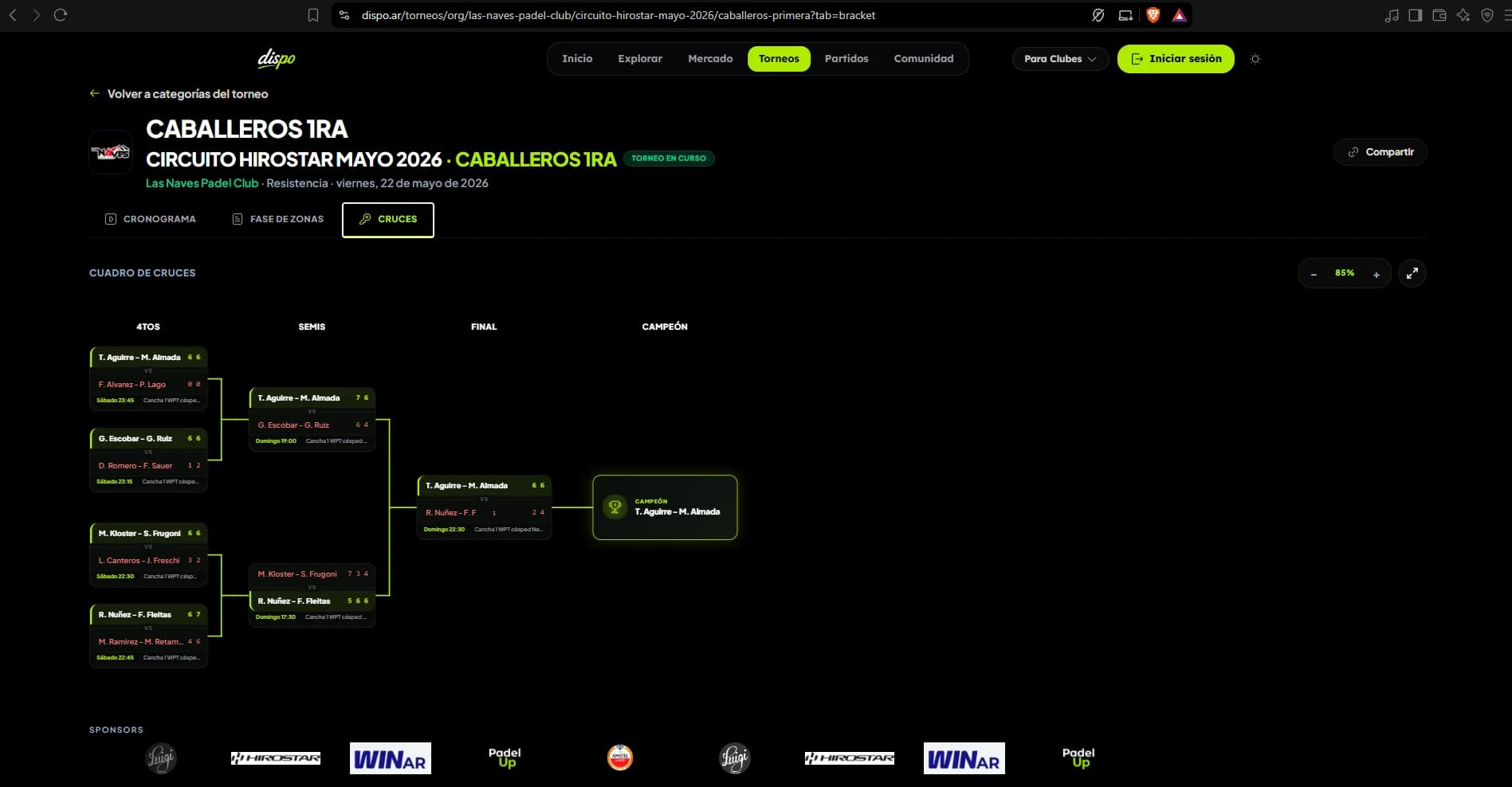Toggle the light/dark theme sun icon
The image size is (1512, 787).
pos(1255,59)
